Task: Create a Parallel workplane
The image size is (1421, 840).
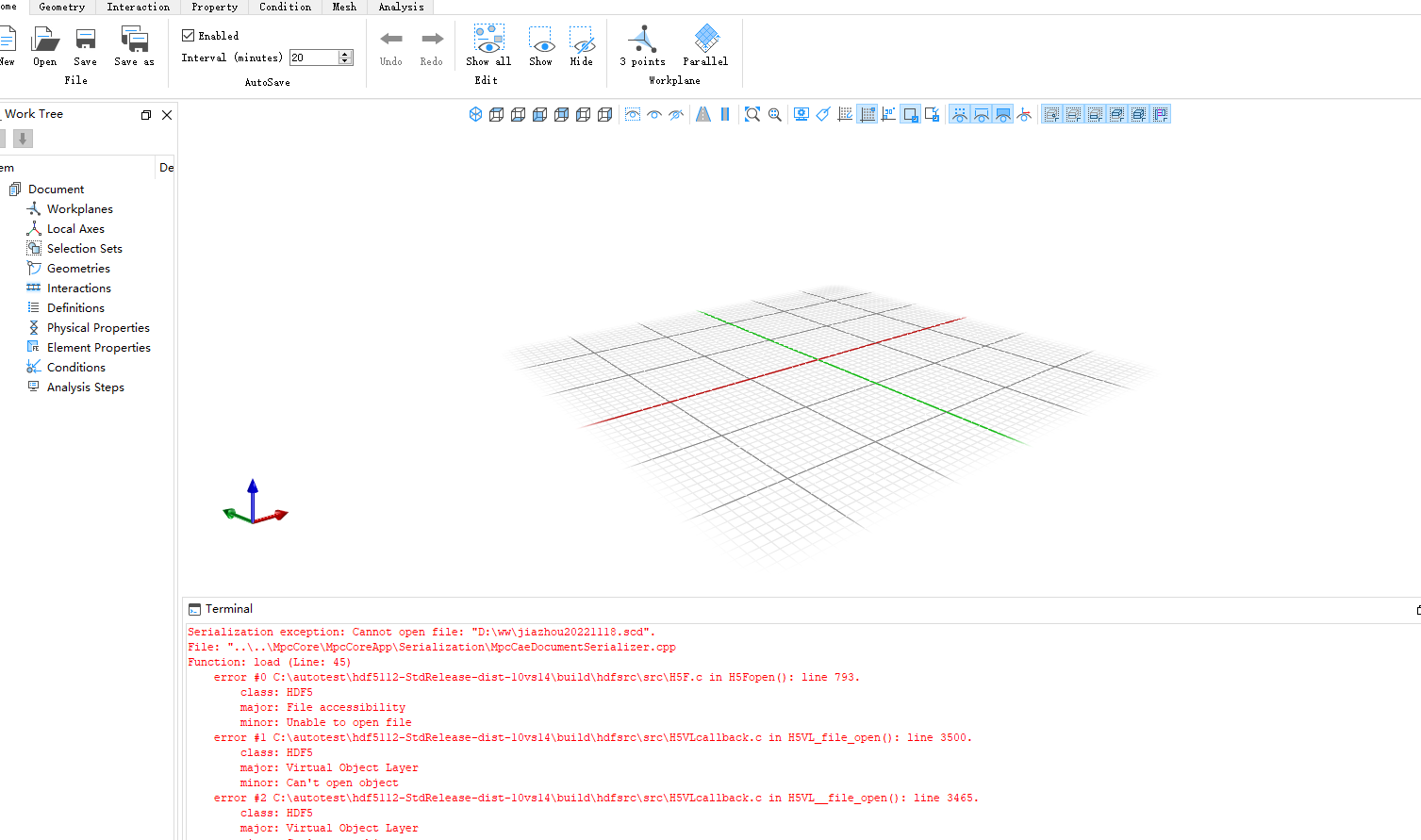Action: coord(705,46)
